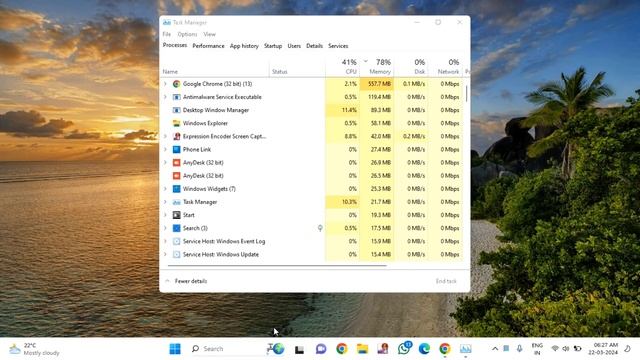The width and height of the screenshot is (640, 360).
Task: Click the ENG IN language indicator
Action: [x=537, y=349]
